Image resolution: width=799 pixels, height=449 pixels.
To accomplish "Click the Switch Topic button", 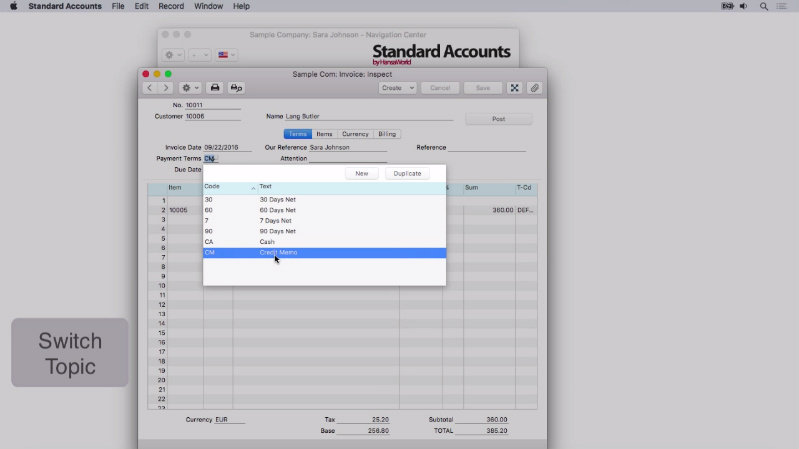I will [70, 353].
